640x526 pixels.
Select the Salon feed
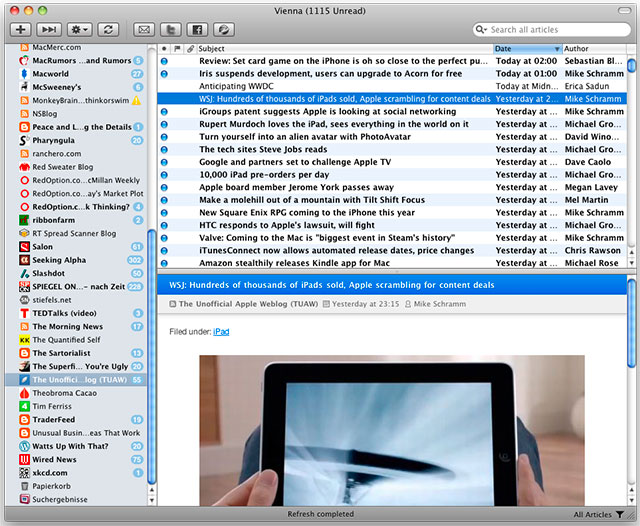(76, 247)
